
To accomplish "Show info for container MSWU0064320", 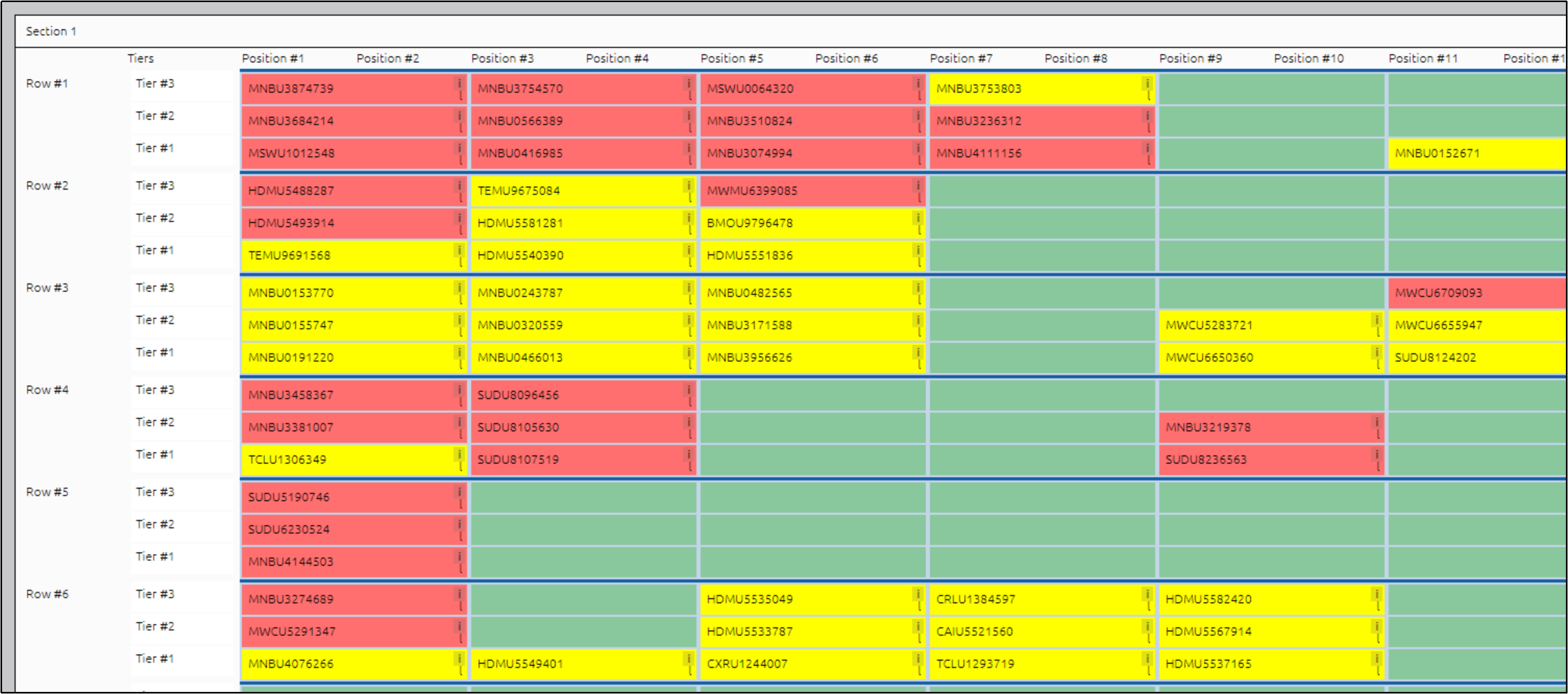I will [x=918, y=83].
